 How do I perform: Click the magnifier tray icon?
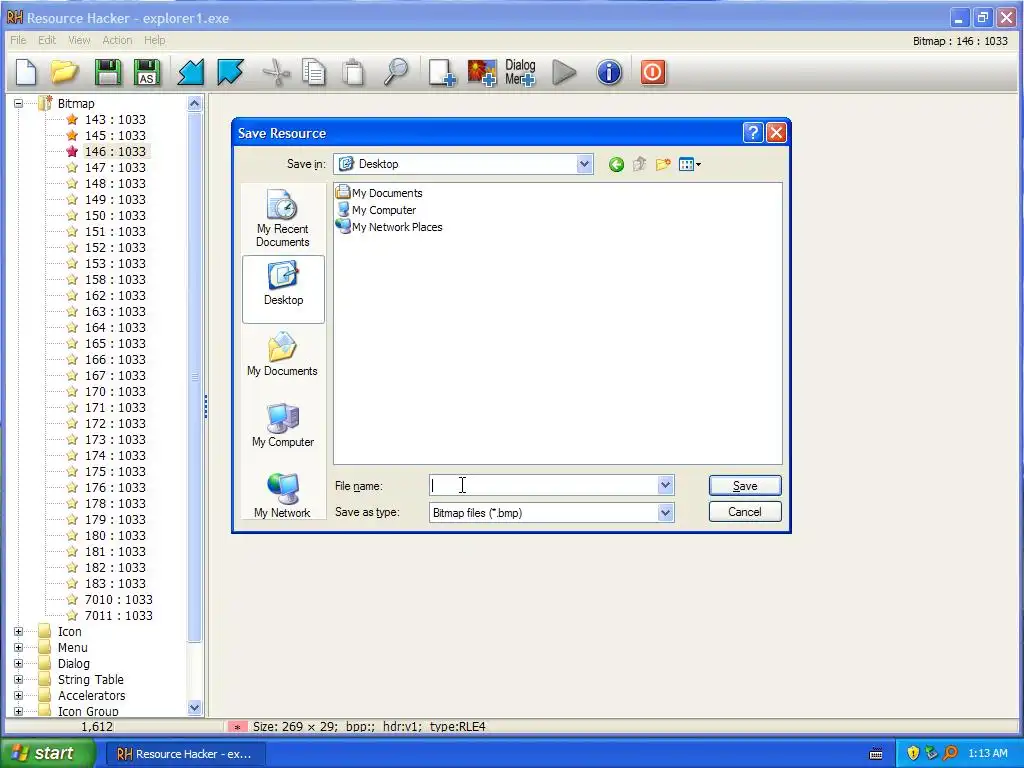click(951, 754)
